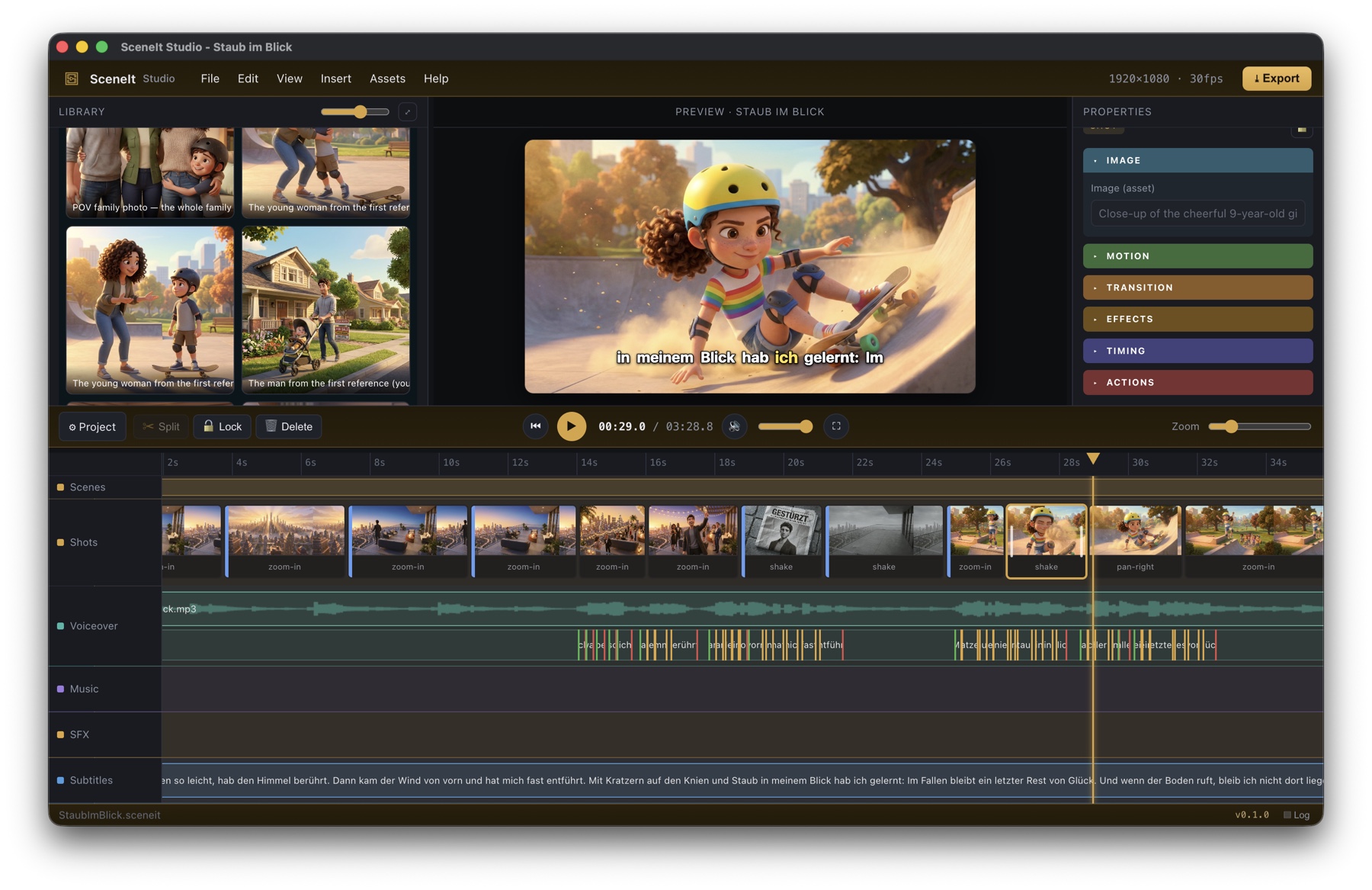Click the Split scissors button
The width and height of the screenshot is (1372, 890).
162,426
